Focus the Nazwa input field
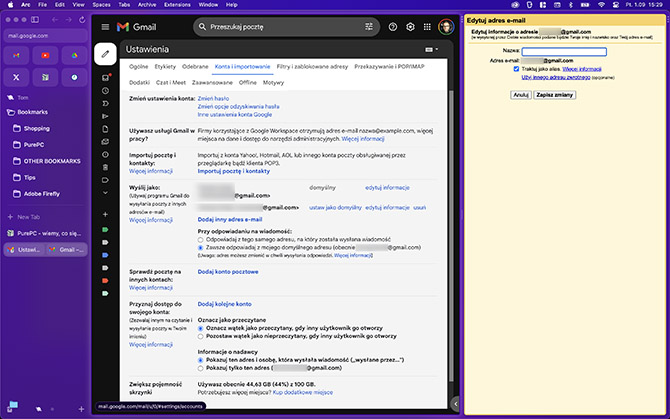 click(x=564, y=52)
